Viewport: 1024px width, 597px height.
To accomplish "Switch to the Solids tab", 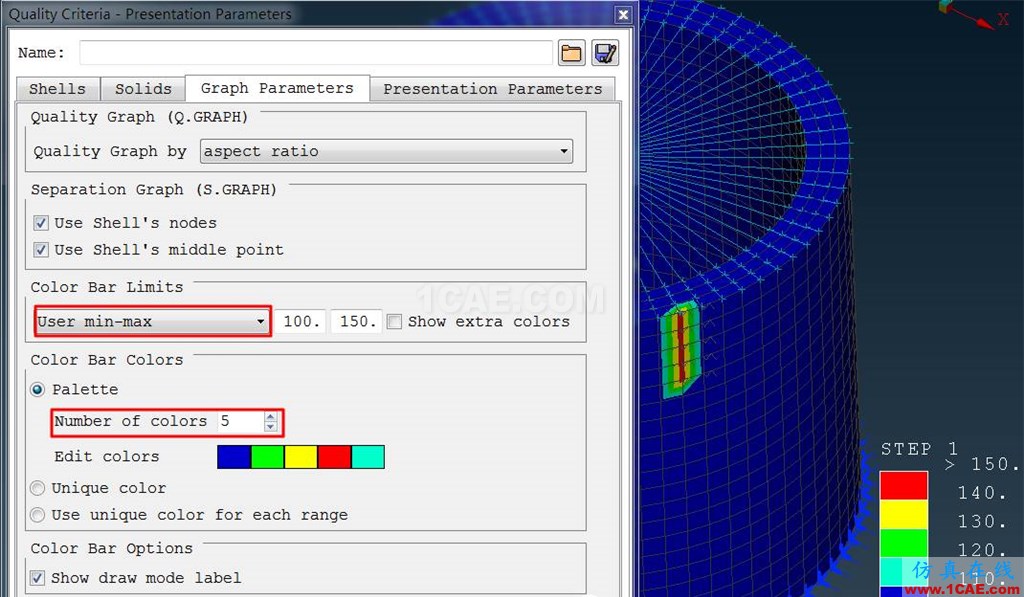I will pos(143,89).
